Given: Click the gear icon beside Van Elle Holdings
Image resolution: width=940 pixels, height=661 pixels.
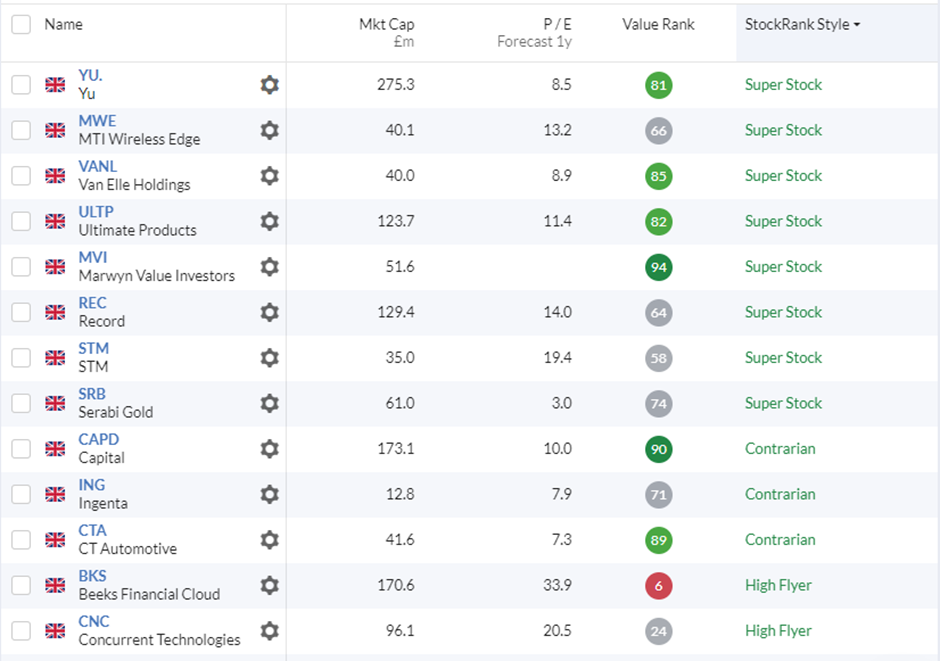Looking at the screenshot, I should 269,176.
